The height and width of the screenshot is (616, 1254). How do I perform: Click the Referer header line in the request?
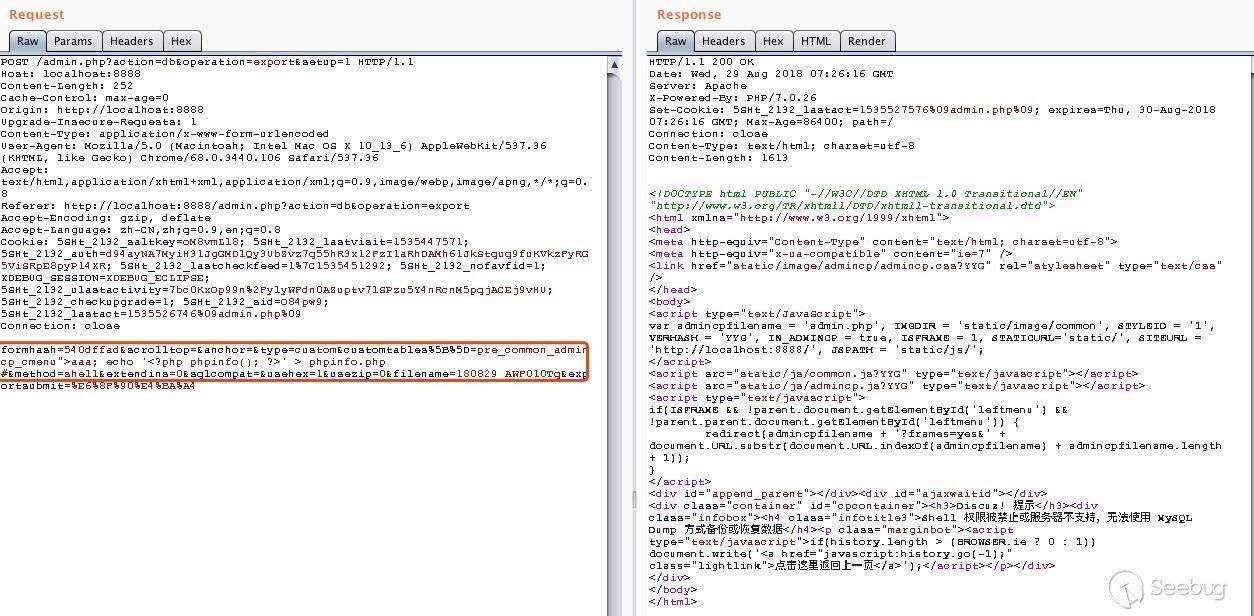pos(235,206)
